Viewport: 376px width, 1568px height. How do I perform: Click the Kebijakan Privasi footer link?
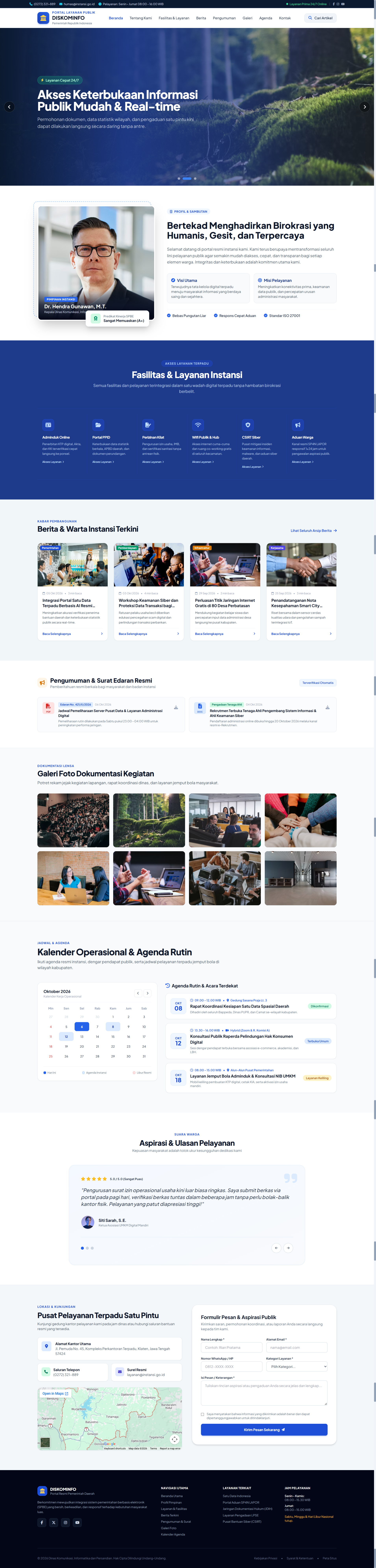[266, 1558]
